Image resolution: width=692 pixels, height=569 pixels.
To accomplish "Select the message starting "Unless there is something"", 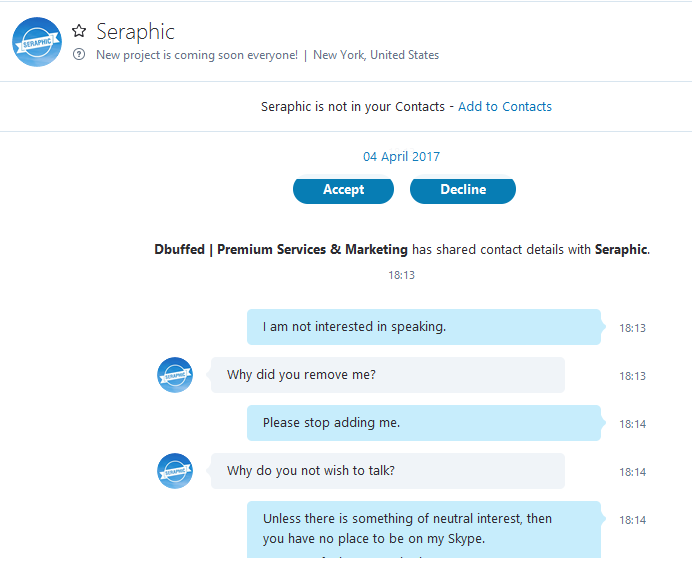I will 423,529.
